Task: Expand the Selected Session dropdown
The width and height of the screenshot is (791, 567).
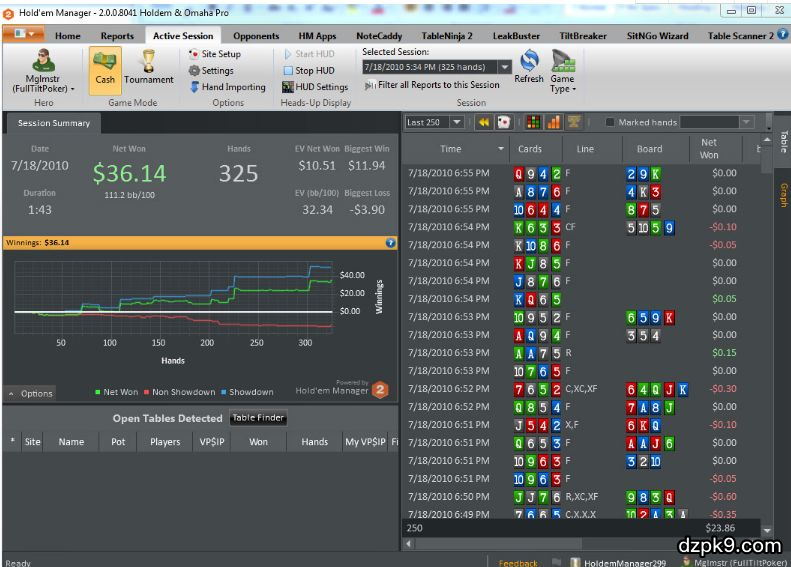Action: pyautogui.click(x=504, y=67)
